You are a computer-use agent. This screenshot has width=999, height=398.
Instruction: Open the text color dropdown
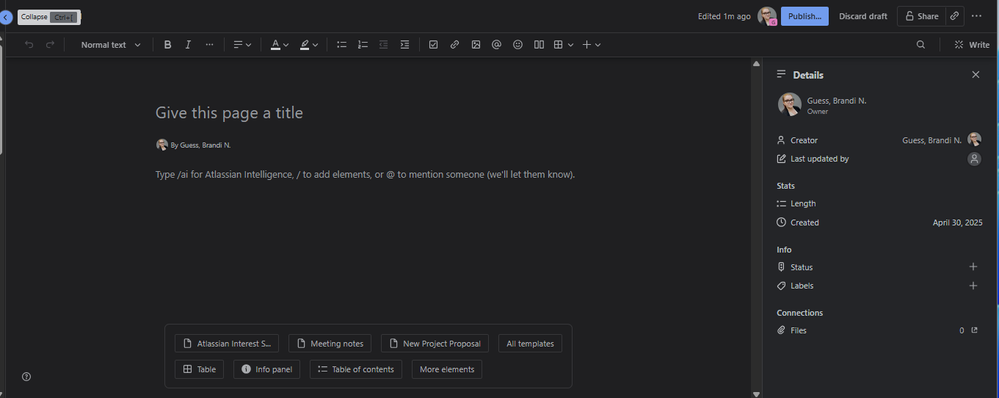pyautogui.click(x=279, y=45)
